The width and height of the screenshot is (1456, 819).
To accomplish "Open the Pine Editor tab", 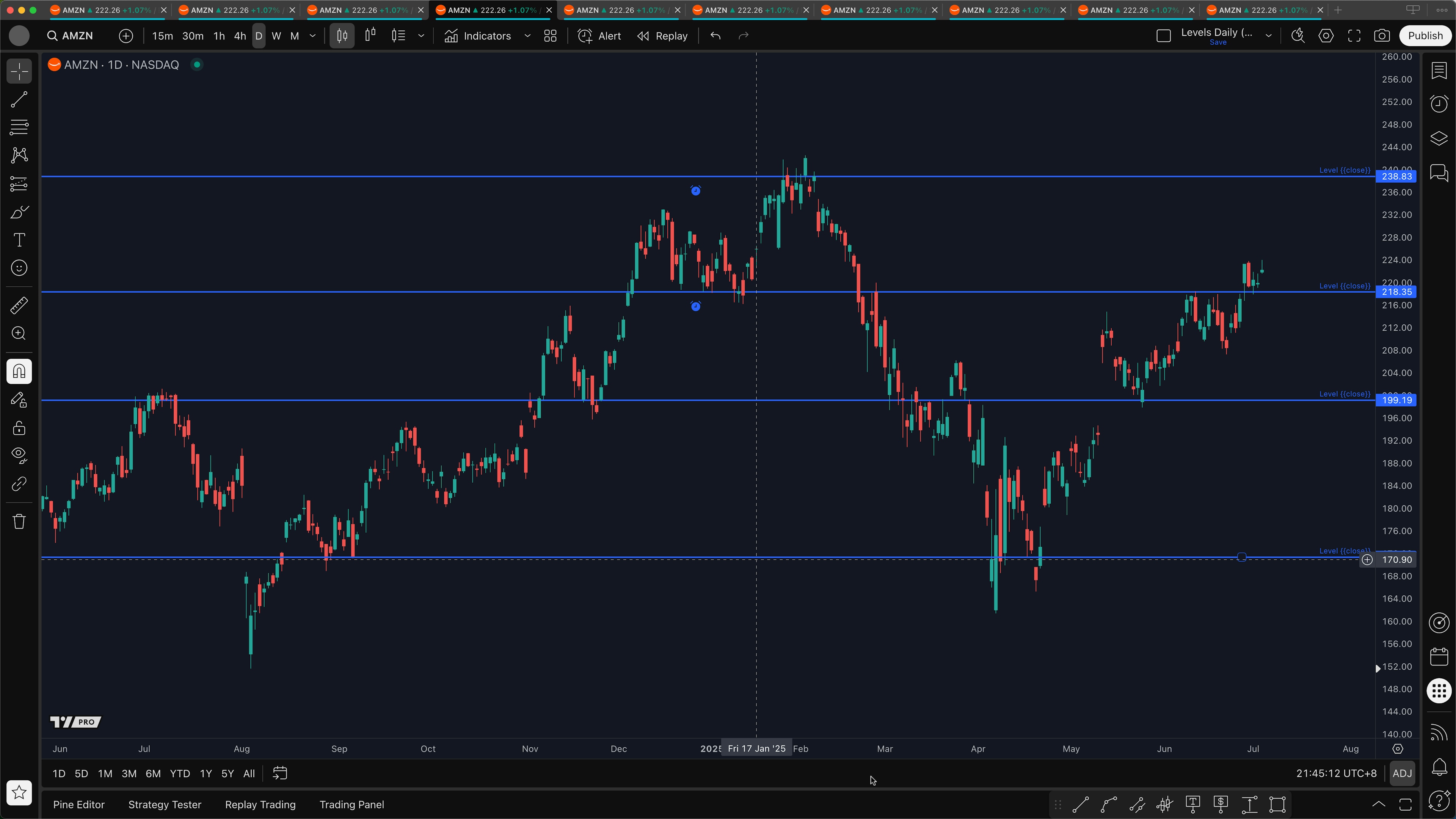I will point(78,804).
